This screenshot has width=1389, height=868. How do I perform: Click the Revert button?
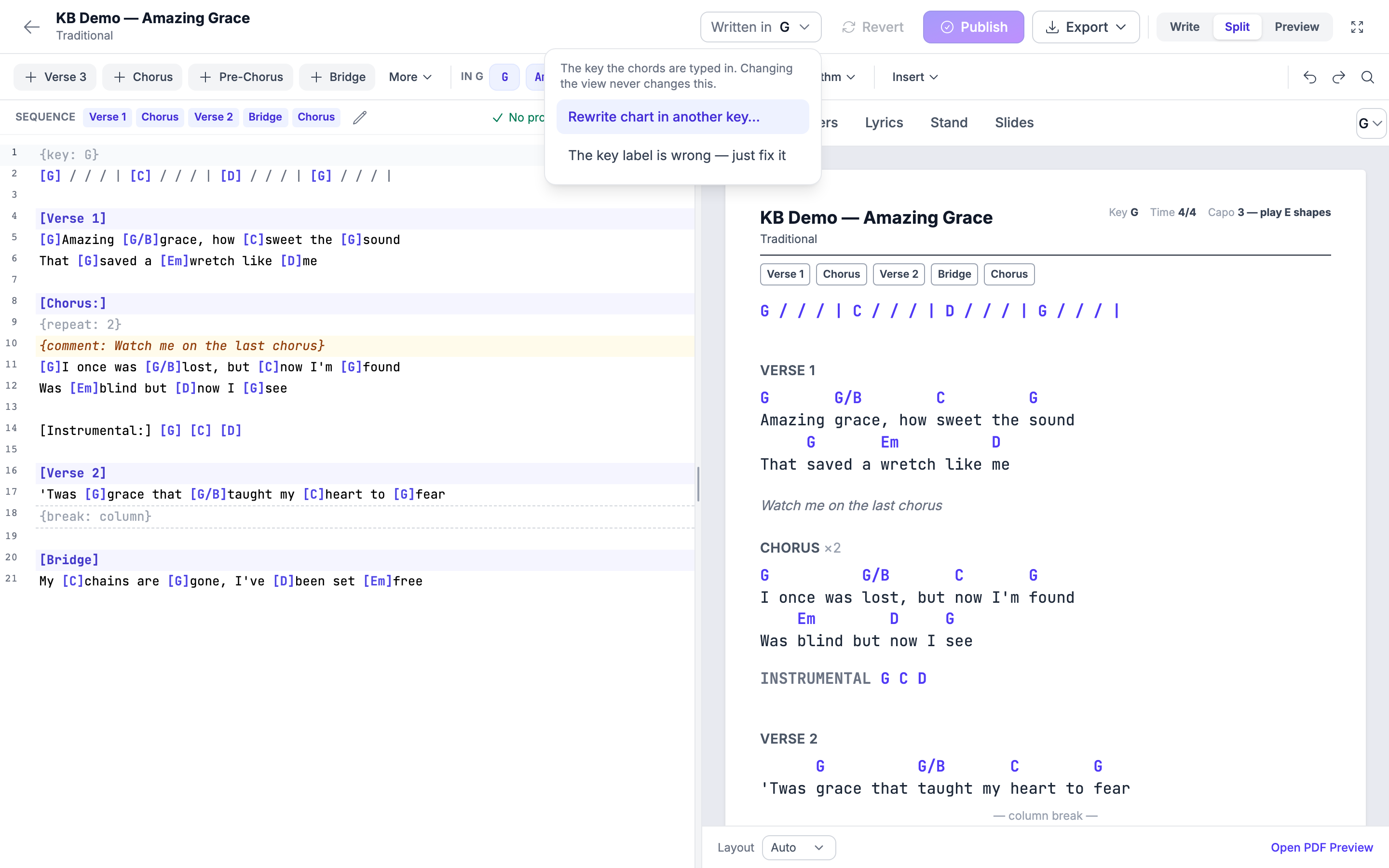[x=872, y=27]
